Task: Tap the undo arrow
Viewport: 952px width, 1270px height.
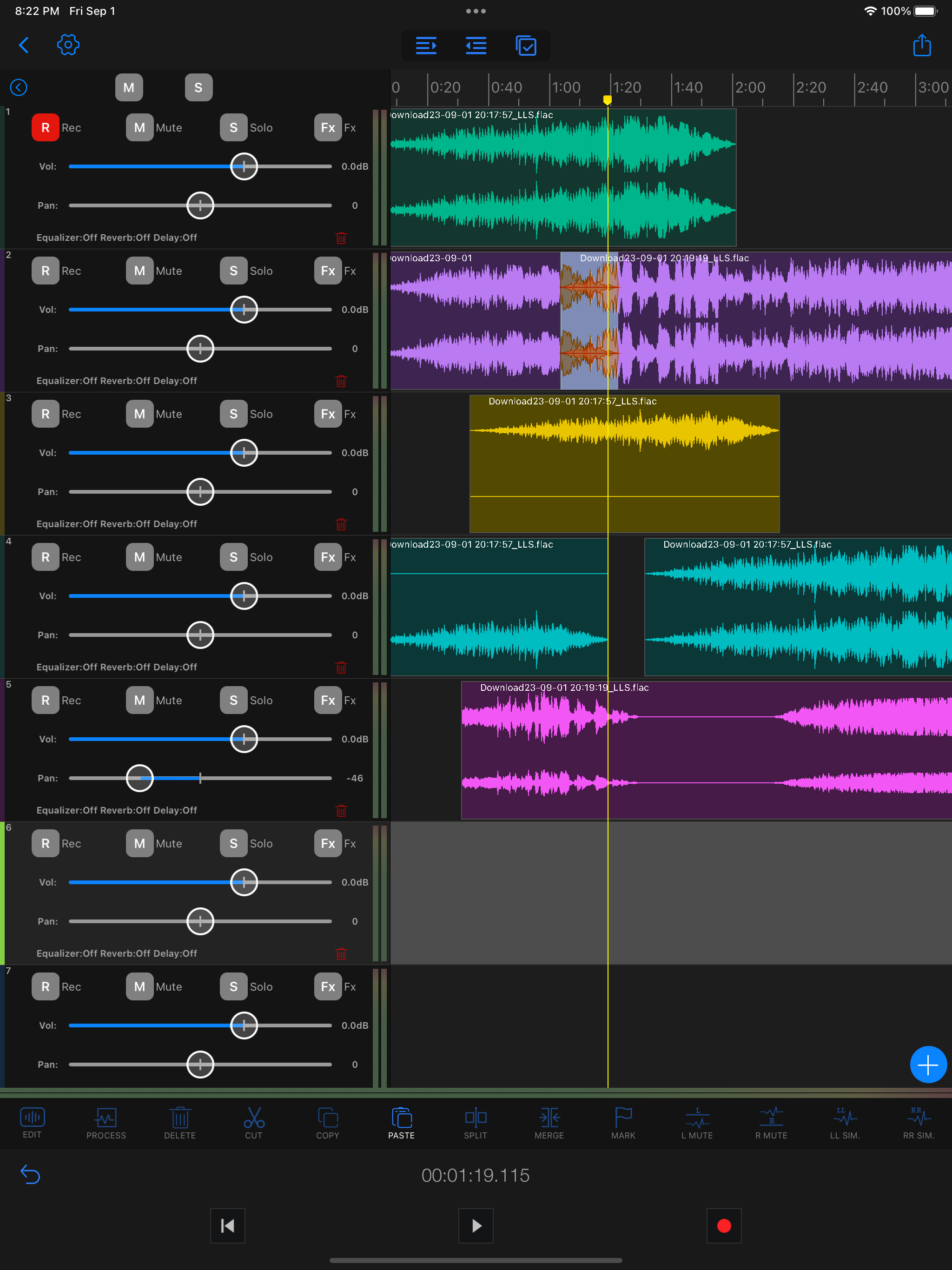Action: (30, 1175)
